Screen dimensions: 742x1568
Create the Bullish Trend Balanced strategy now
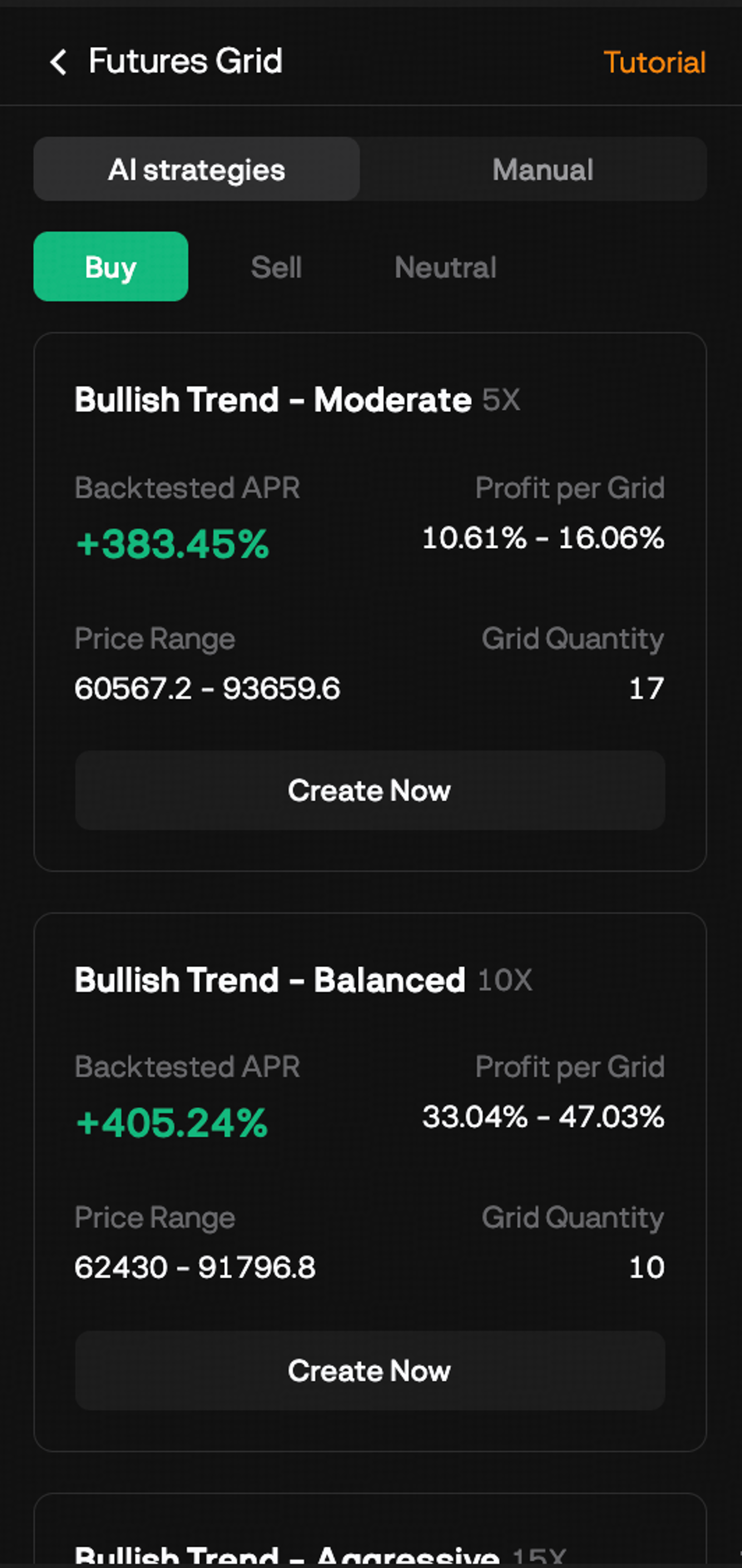[x=370, y=1370]
